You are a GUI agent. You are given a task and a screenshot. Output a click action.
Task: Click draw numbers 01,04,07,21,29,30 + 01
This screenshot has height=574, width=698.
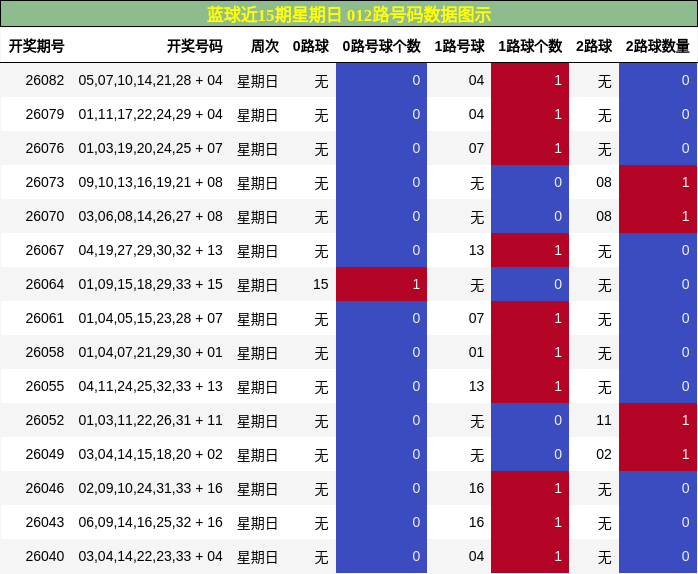(x=150, y=352)
